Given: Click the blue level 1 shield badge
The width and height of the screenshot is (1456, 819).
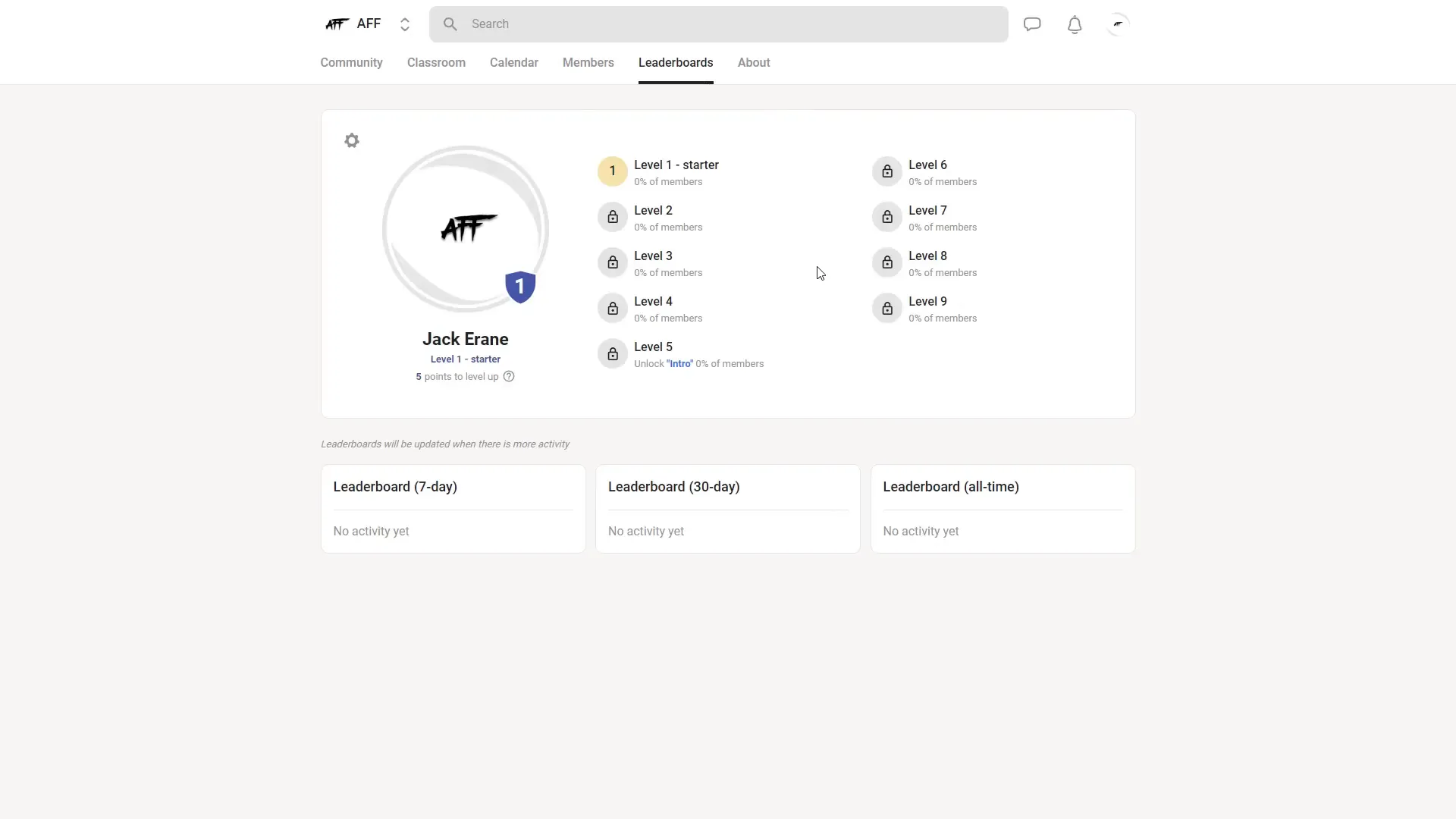Looking at the screenshot, I should point(520,287).
